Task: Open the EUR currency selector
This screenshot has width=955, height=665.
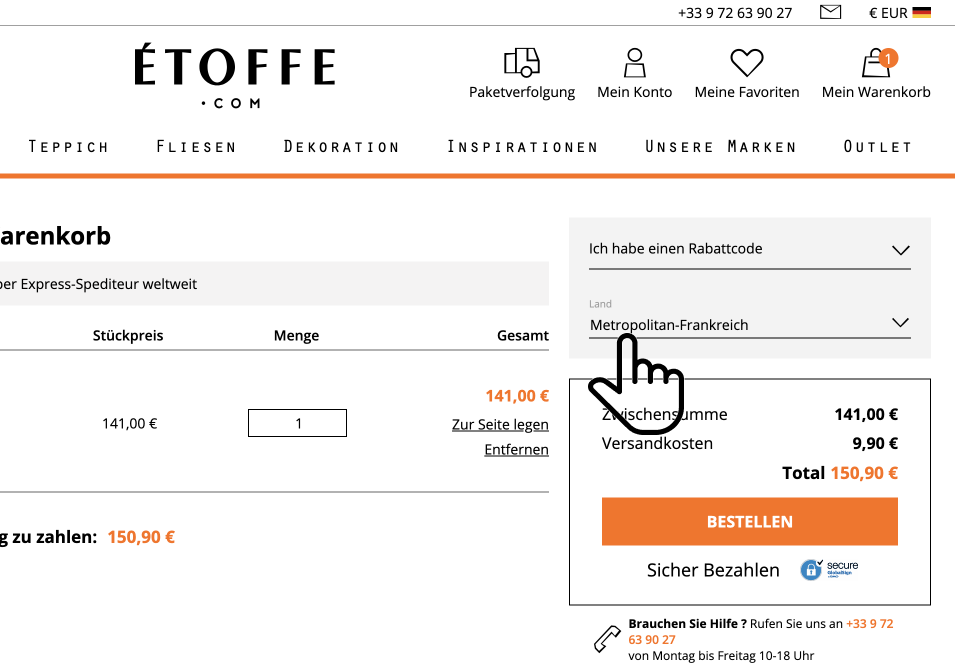Action: pos(887,13)
